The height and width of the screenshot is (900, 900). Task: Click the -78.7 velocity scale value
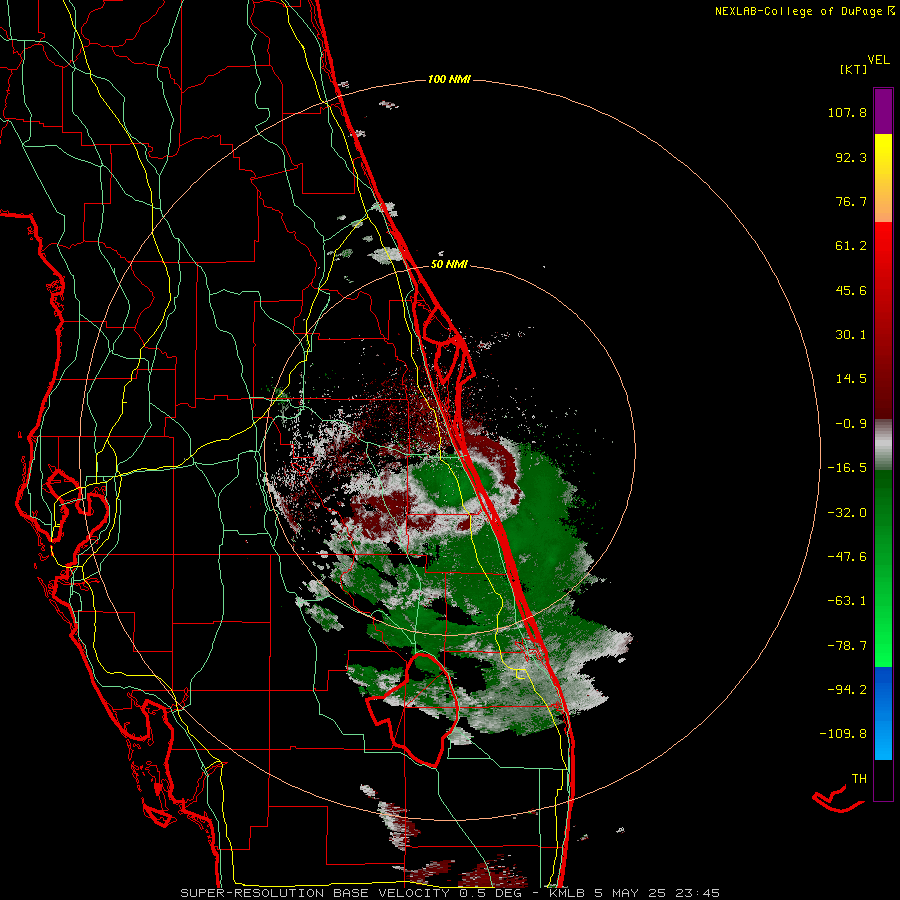[847, 646]
